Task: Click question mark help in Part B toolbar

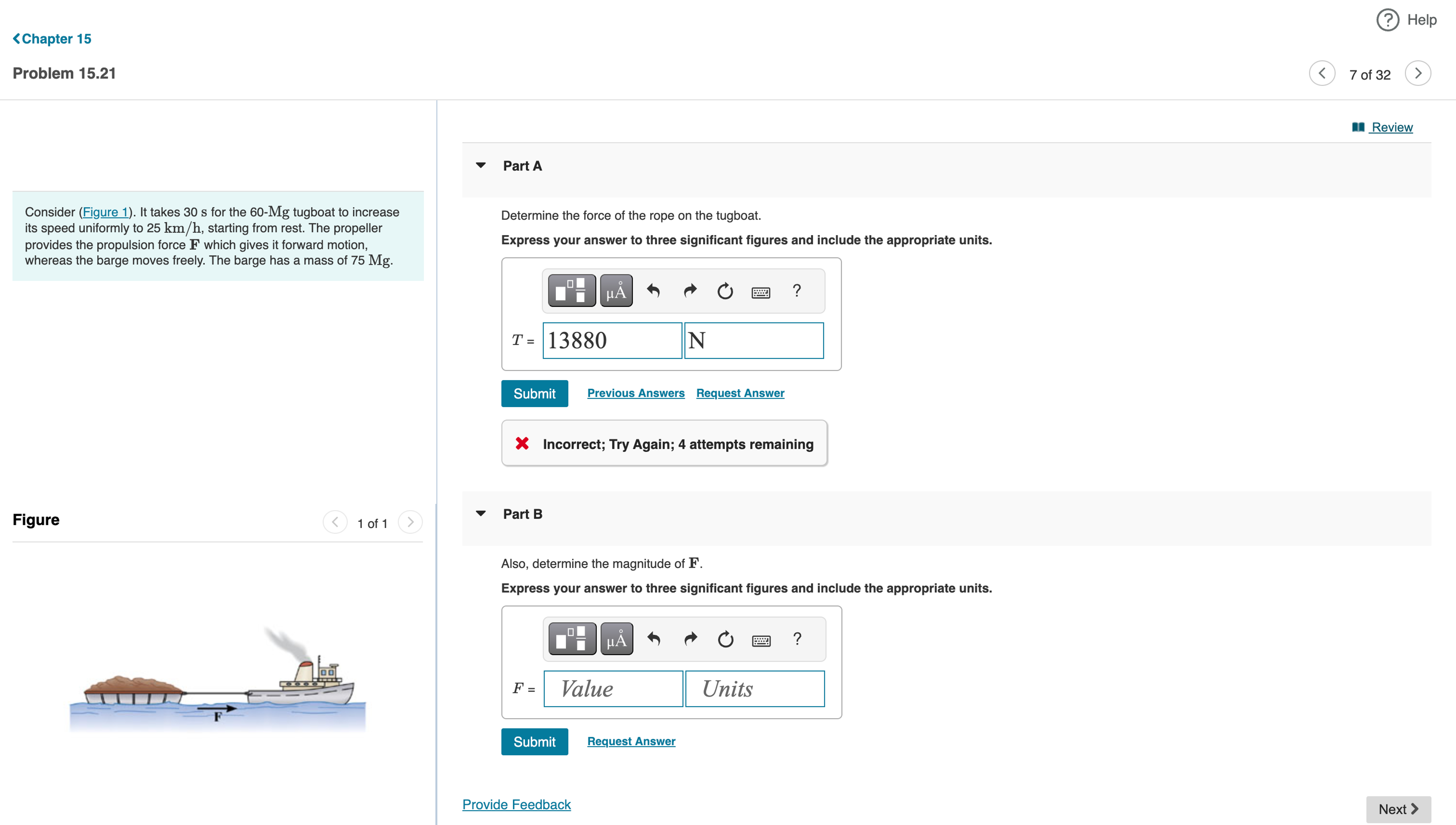Action: [x=797, y=639]
